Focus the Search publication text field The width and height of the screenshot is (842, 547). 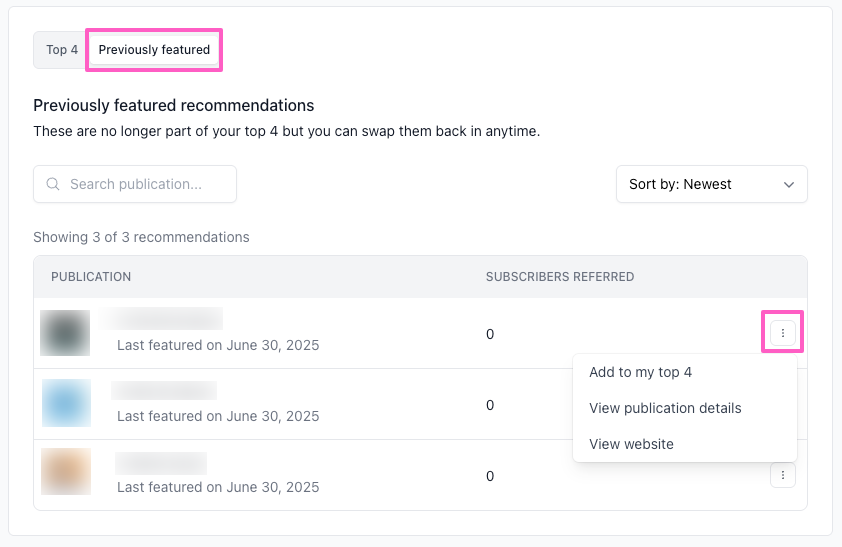click(145, 184)
